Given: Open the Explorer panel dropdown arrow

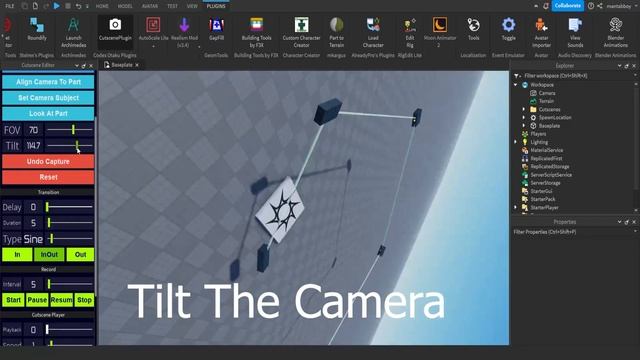Looking at the screenshot, I should coord(620,65).
